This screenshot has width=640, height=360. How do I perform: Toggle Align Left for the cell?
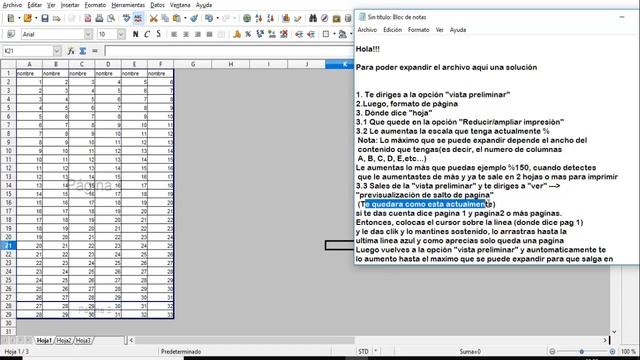[x=174, y=34]
